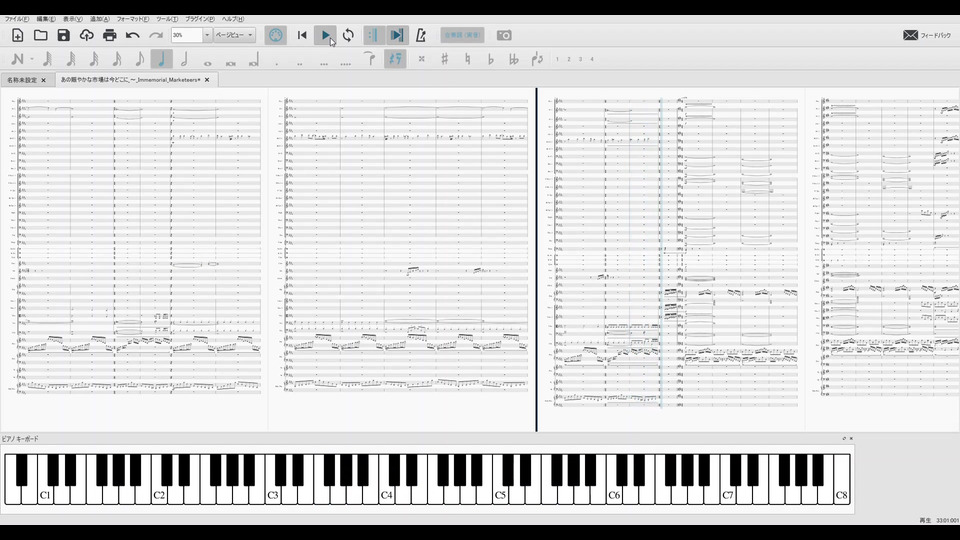Add a double augmentation dot
Screen dimensions: 960x540
coord(299,62)
